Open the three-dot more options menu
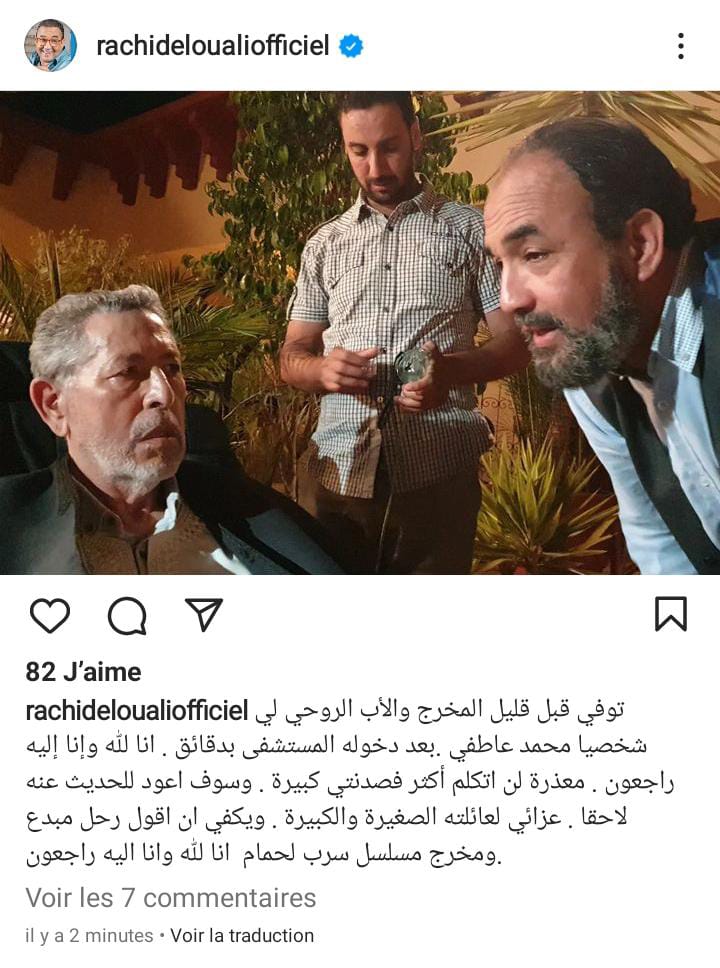720x968 pixels. point(680,46)
